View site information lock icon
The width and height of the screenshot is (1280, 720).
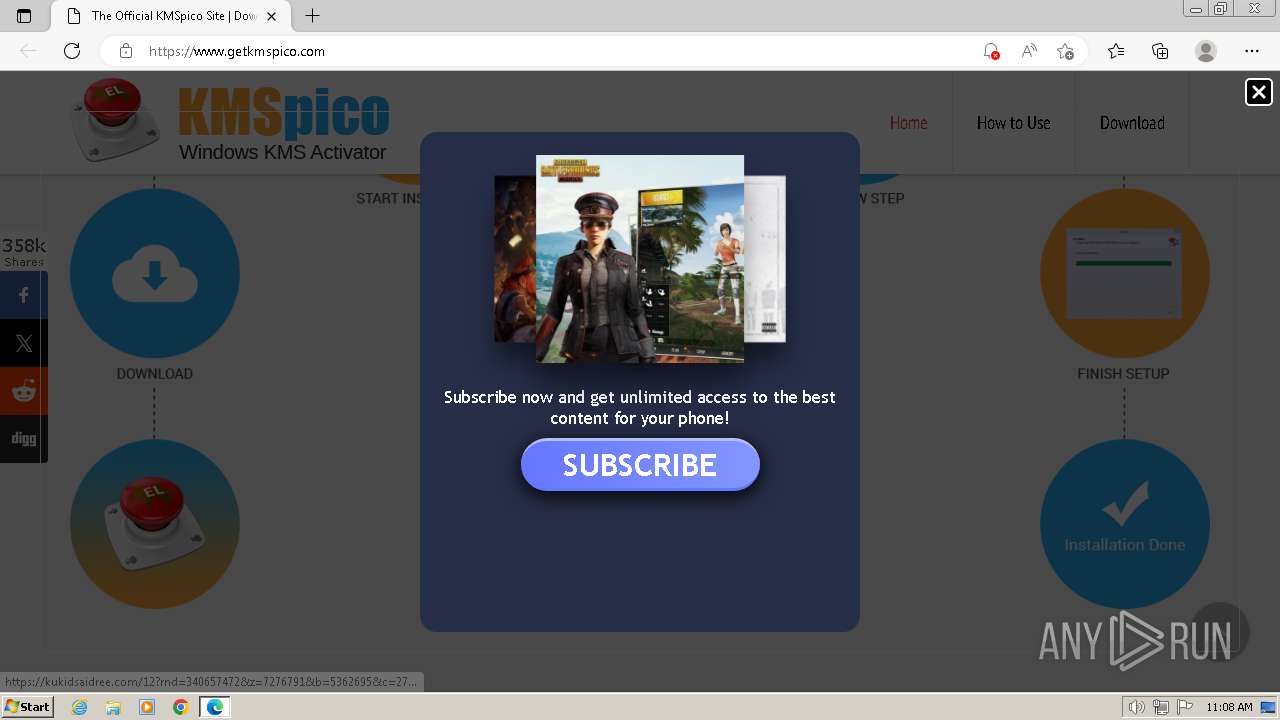(x=125, y=51)
